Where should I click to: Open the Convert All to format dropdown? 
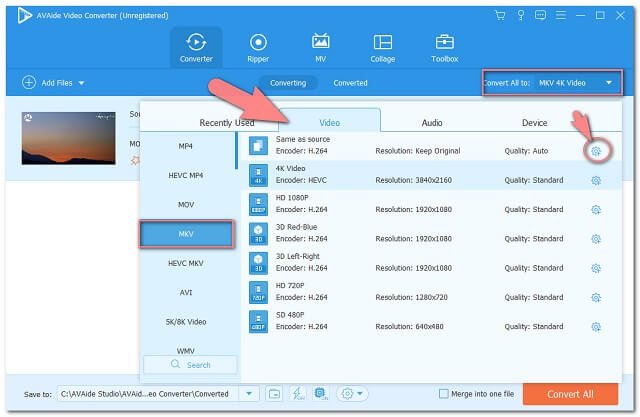tap(578, 83)
